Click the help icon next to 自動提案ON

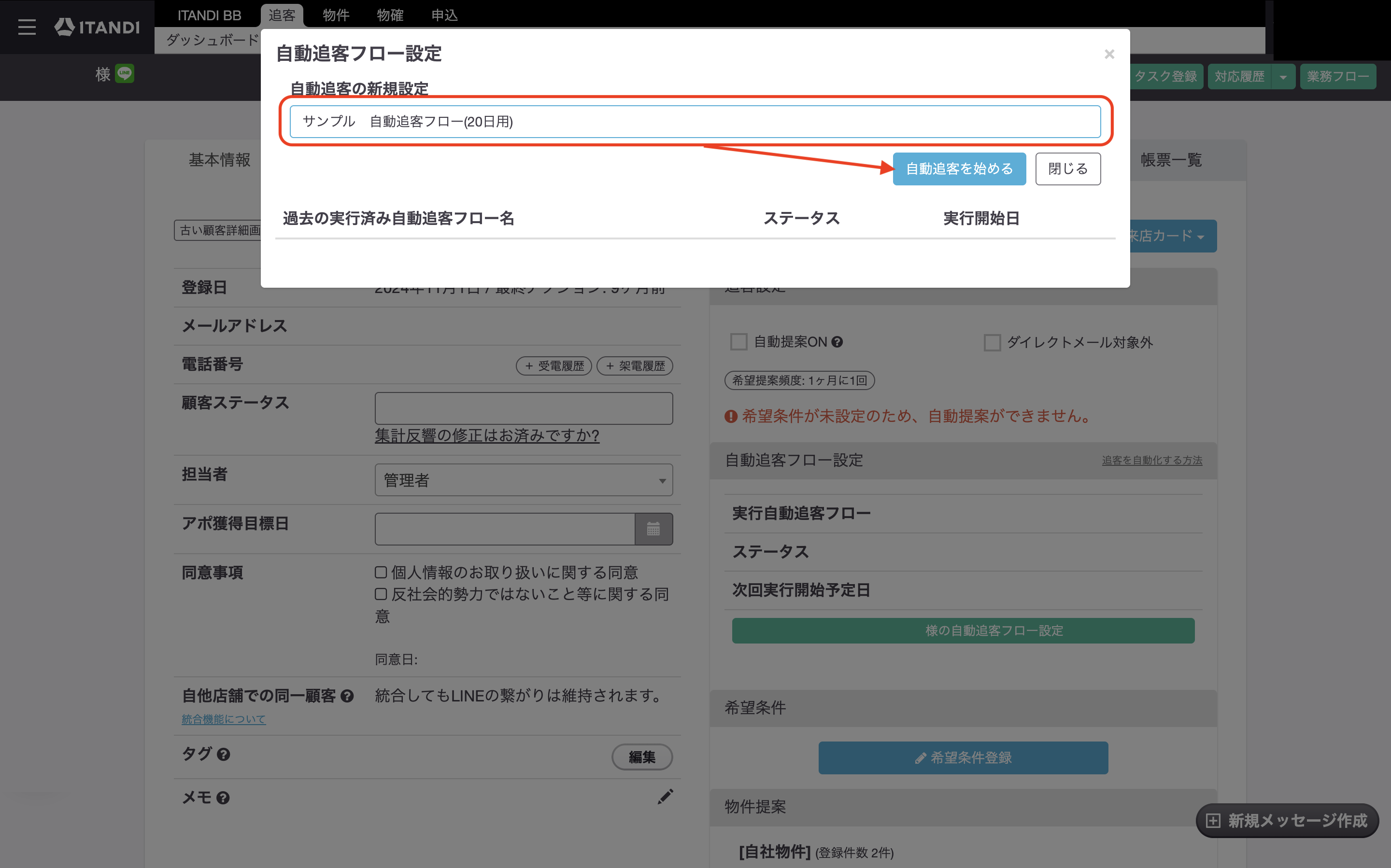[x=837, y=342]
